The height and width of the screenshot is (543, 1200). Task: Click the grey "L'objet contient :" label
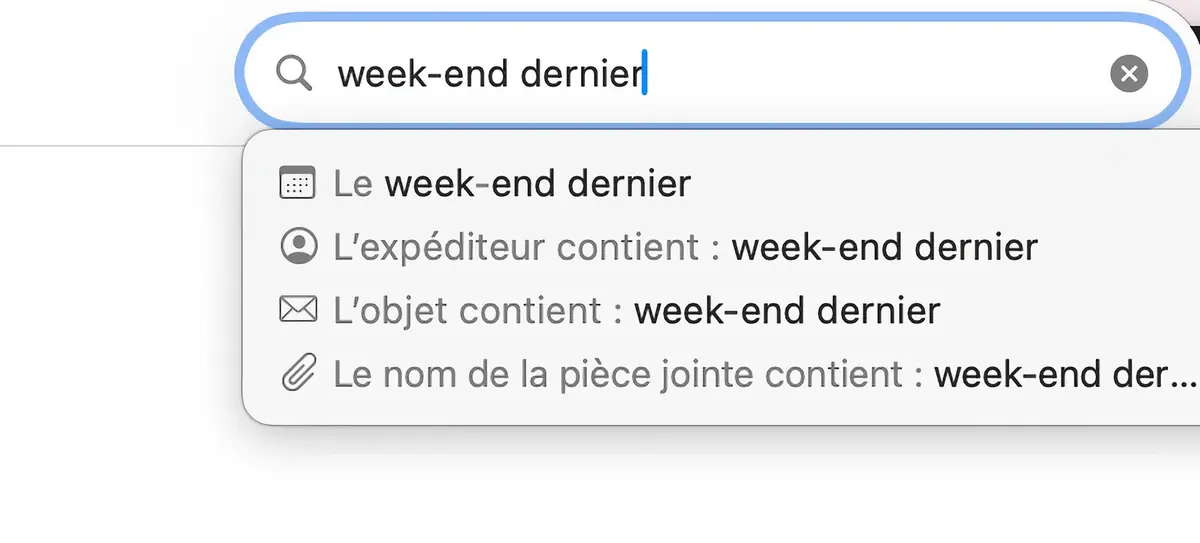tap(478, 310)
